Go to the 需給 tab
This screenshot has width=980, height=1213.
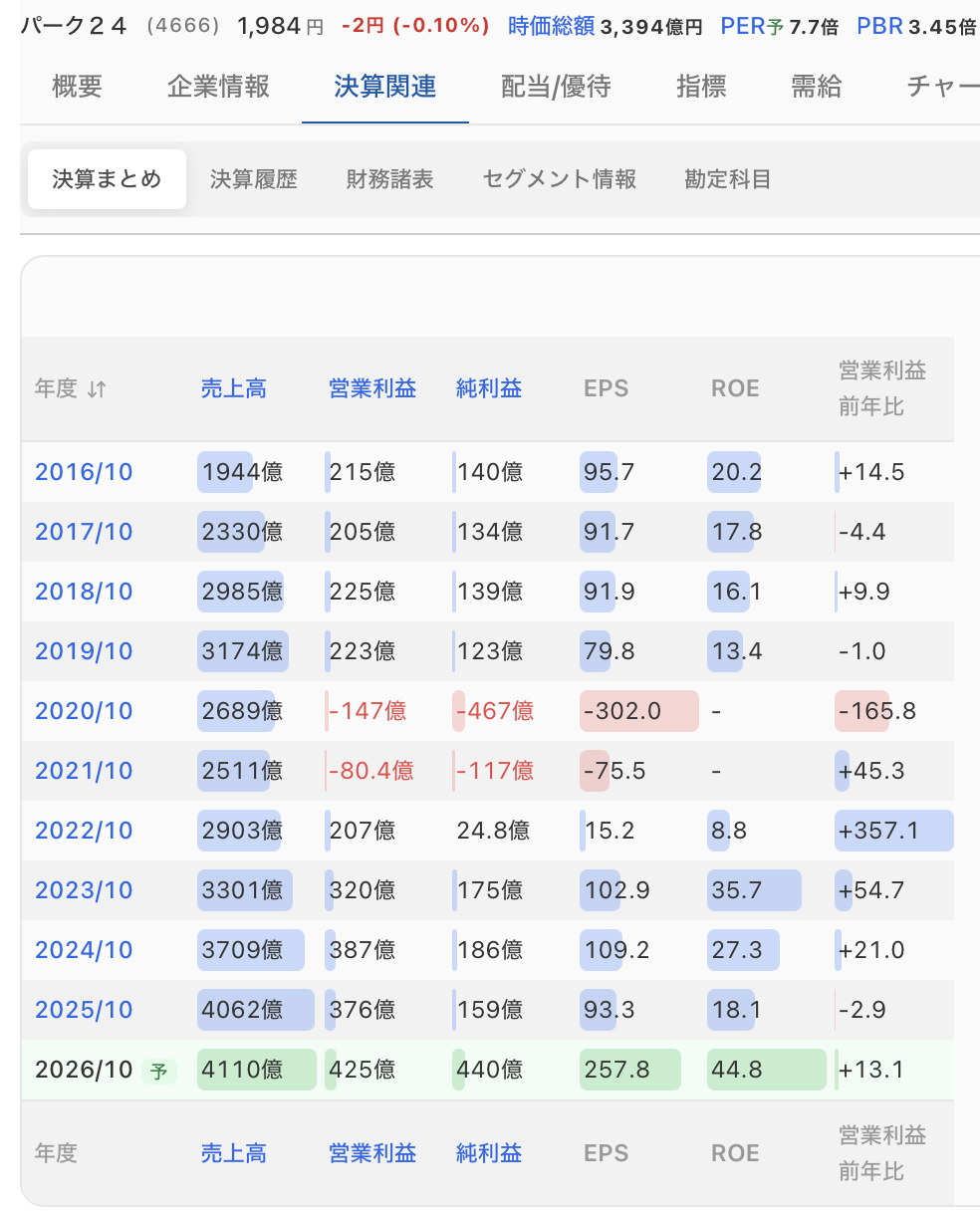pos(817,87)
